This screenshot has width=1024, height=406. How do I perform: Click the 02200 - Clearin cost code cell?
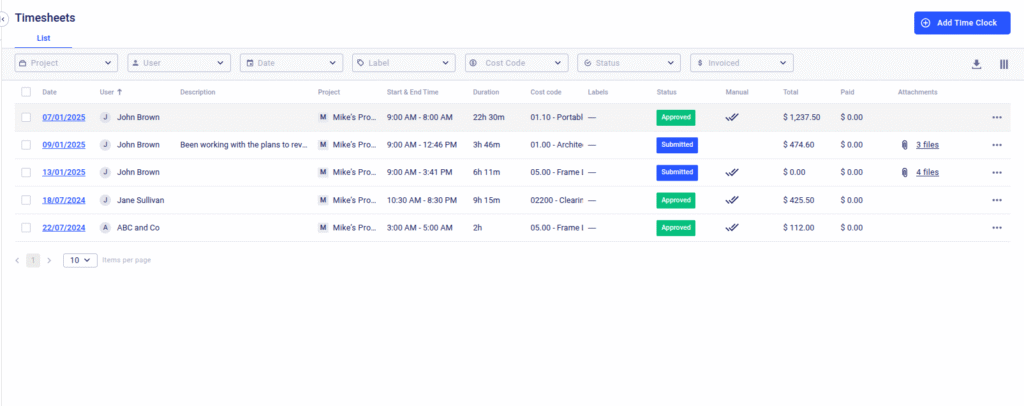click(556, 200)
